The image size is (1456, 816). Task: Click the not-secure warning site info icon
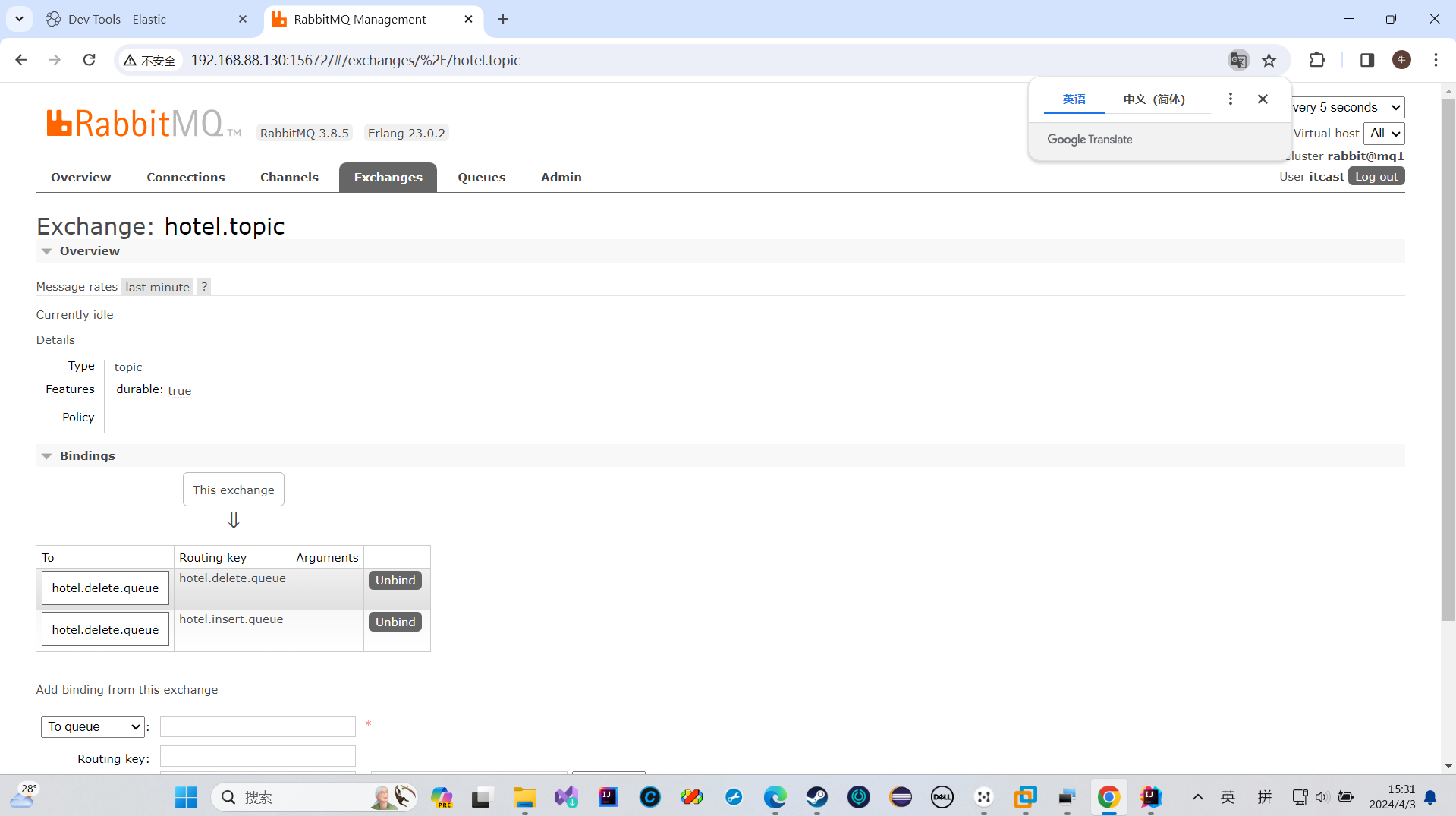(149, 60)
